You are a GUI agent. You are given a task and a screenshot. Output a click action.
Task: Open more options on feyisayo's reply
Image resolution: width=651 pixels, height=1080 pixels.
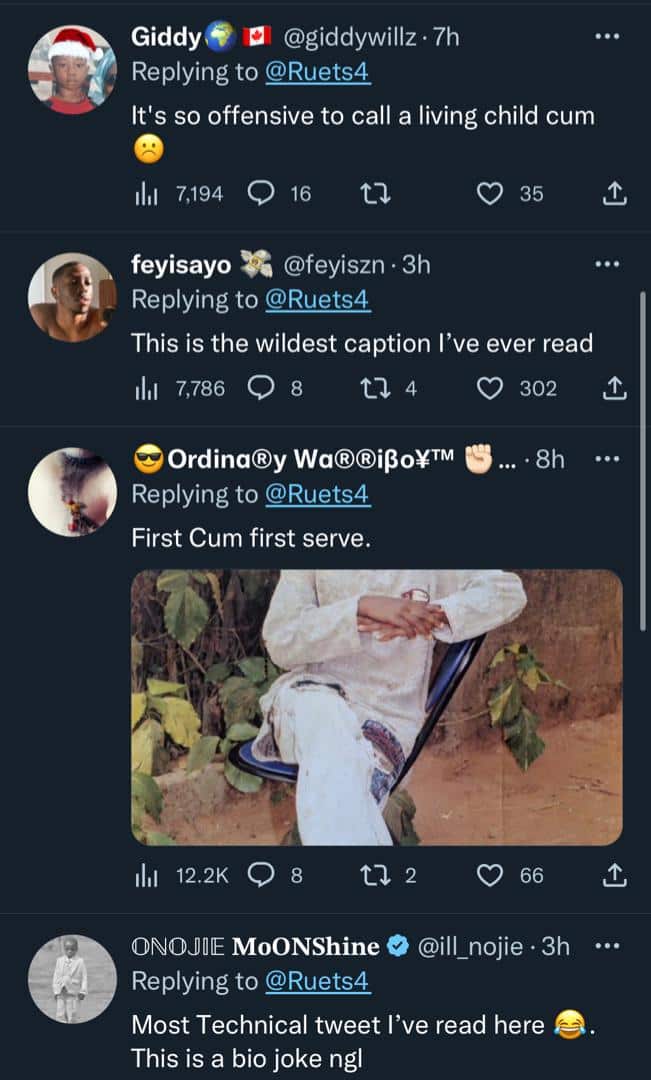[607, 265]
